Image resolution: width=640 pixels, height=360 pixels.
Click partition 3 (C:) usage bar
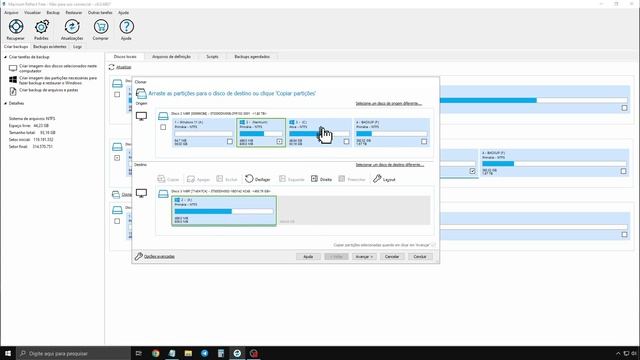click(x=319, y=133)
